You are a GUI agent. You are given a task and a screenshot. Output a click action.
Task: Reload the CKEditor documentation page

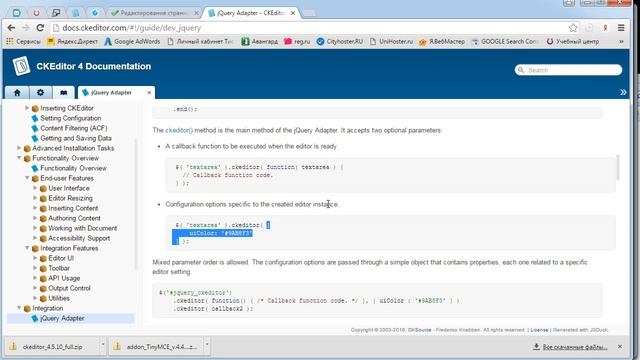(x=40, y=28)
